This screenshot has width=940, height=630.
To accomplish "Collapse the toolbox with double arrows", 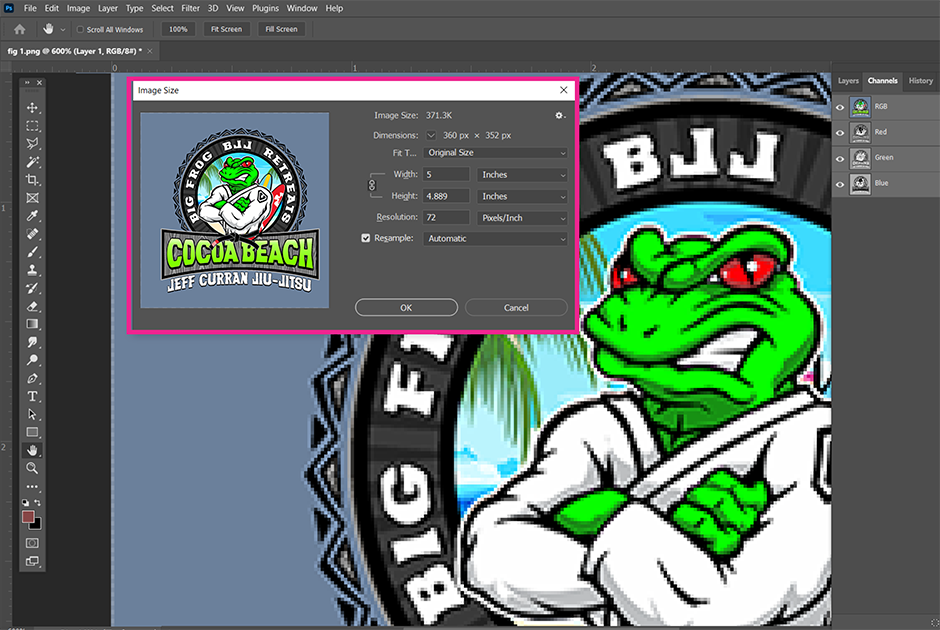I will tap(27, 83).
